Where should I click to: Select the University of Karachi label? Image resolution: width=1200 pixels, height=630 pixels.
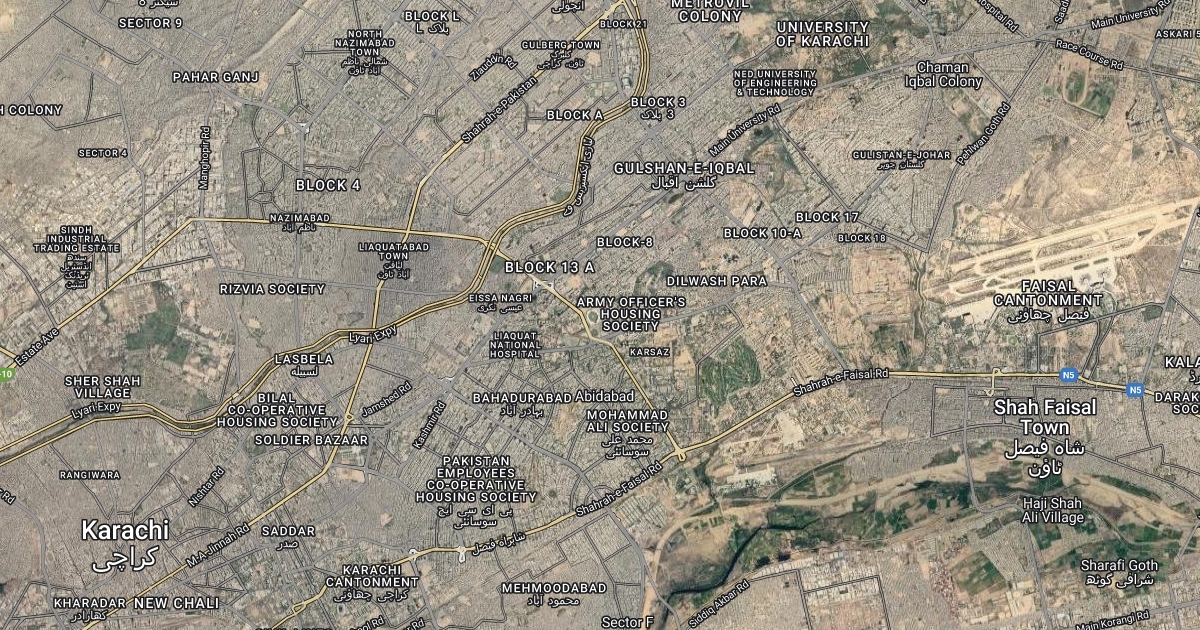[x=823, y=34]
